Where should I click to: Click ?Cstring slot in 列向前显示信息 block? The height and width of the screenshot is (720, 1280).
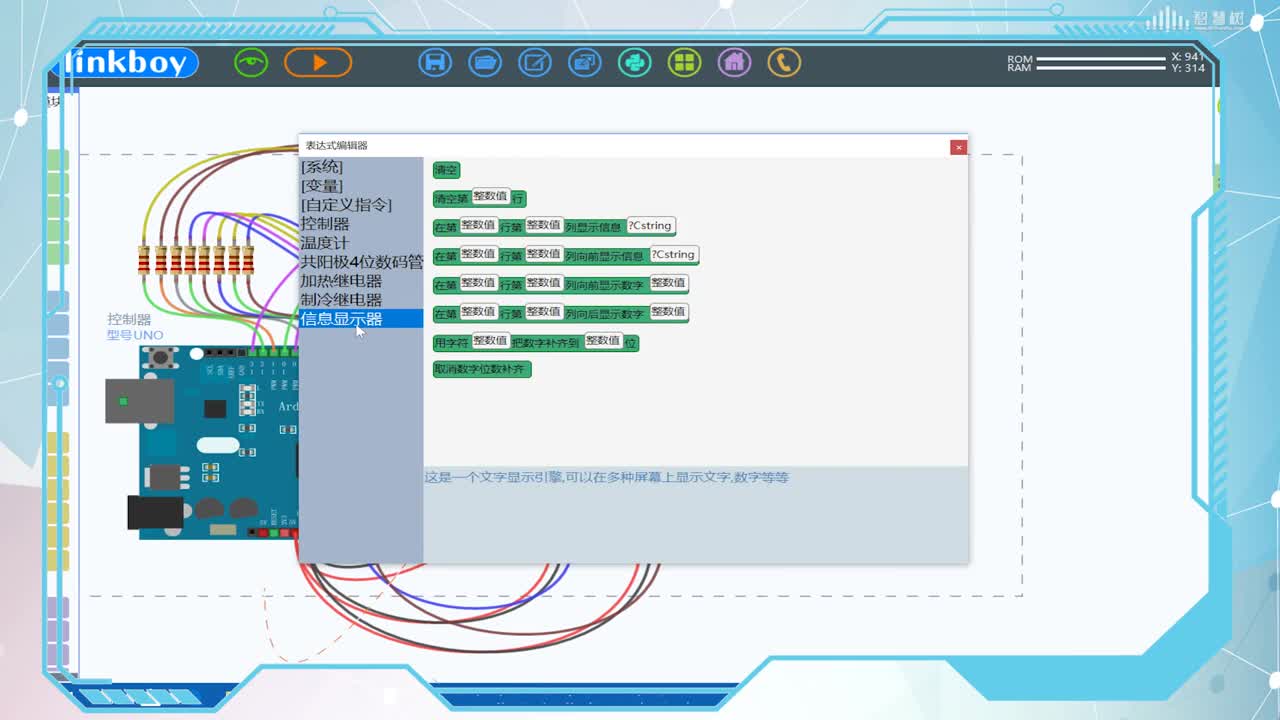[x=675, y=254]
